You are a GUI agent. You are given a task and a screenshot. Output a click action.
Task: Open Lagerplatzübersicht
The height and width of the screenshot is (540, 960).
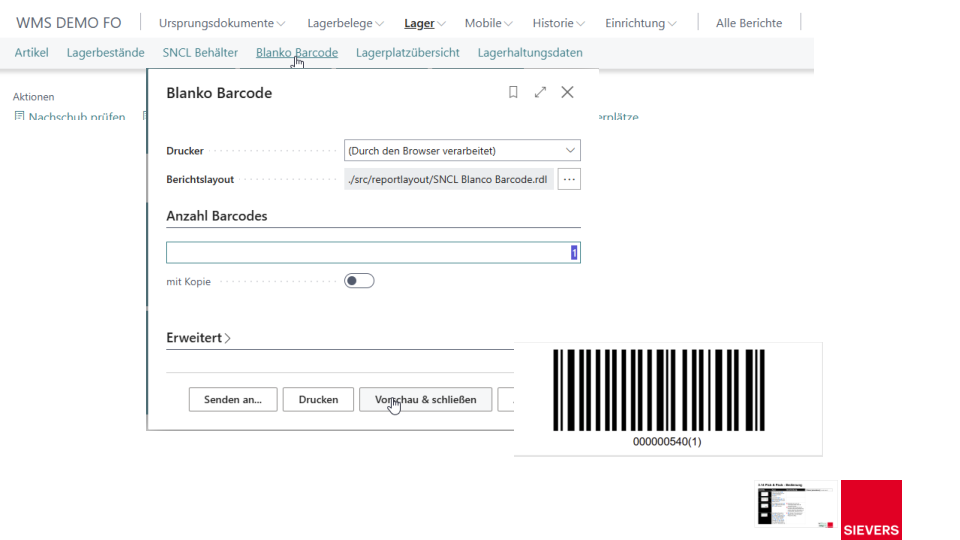[408, 53]
